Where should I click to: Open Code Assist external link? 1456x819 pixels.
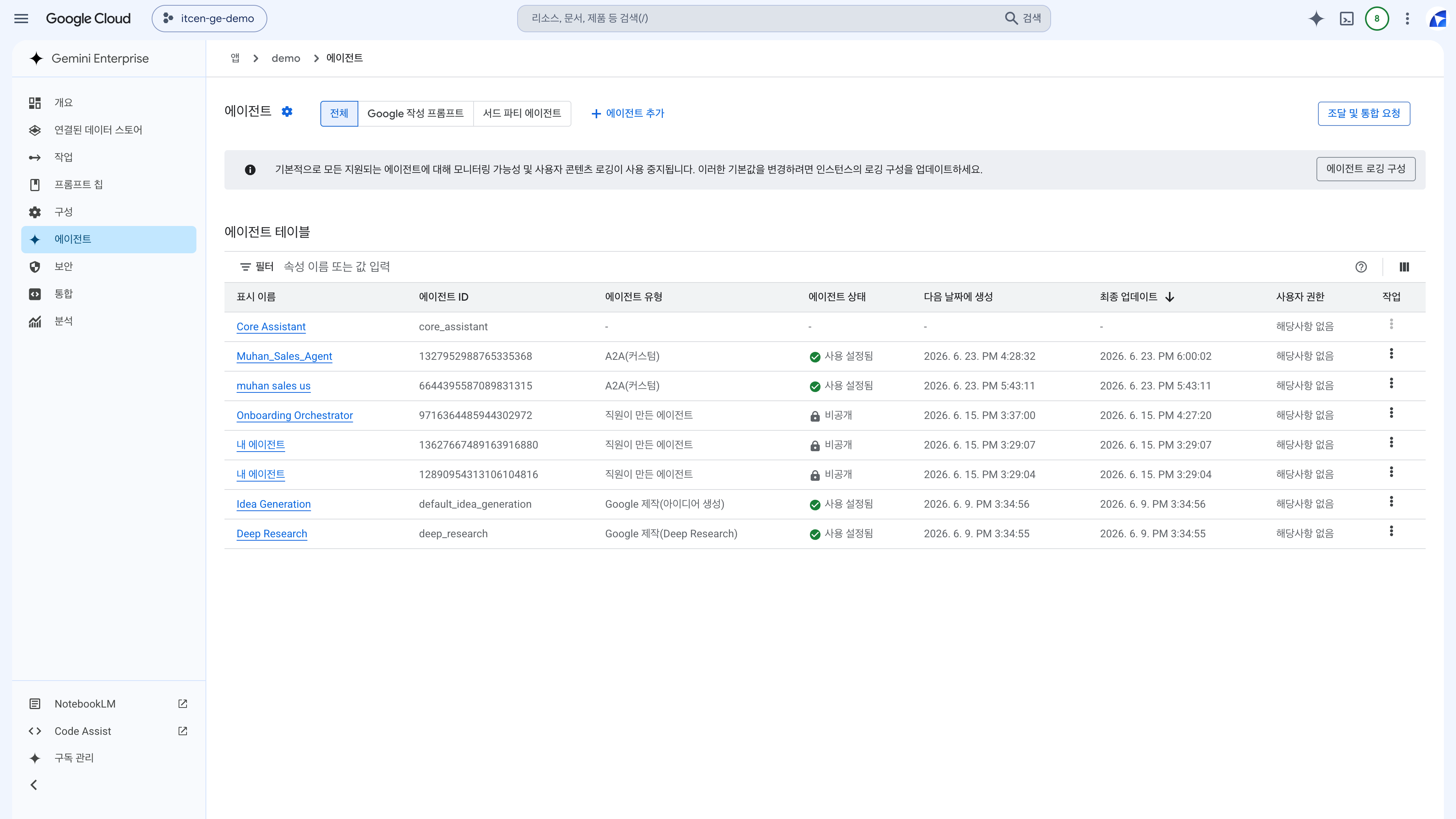(108, 731)
